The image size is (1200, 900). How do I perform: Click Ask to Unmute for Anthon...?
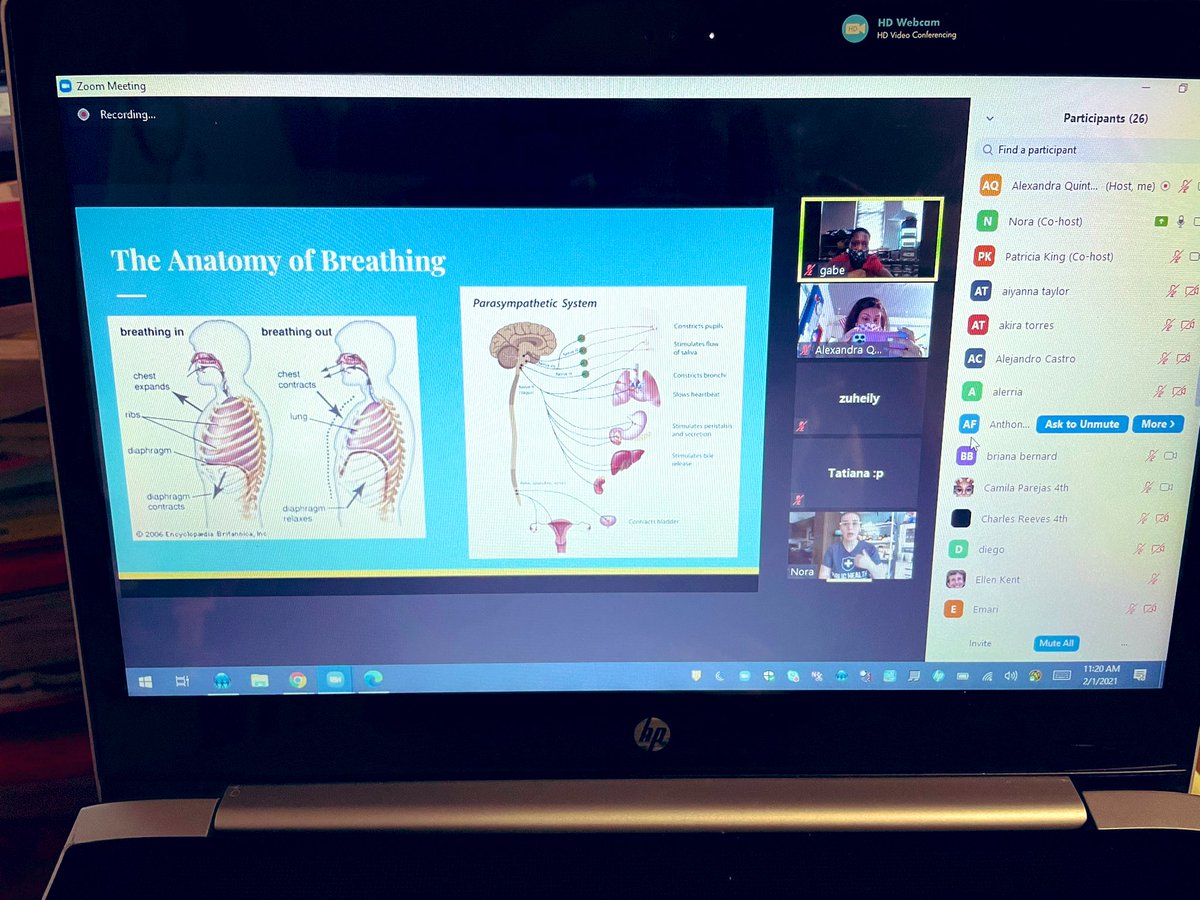1082,424
